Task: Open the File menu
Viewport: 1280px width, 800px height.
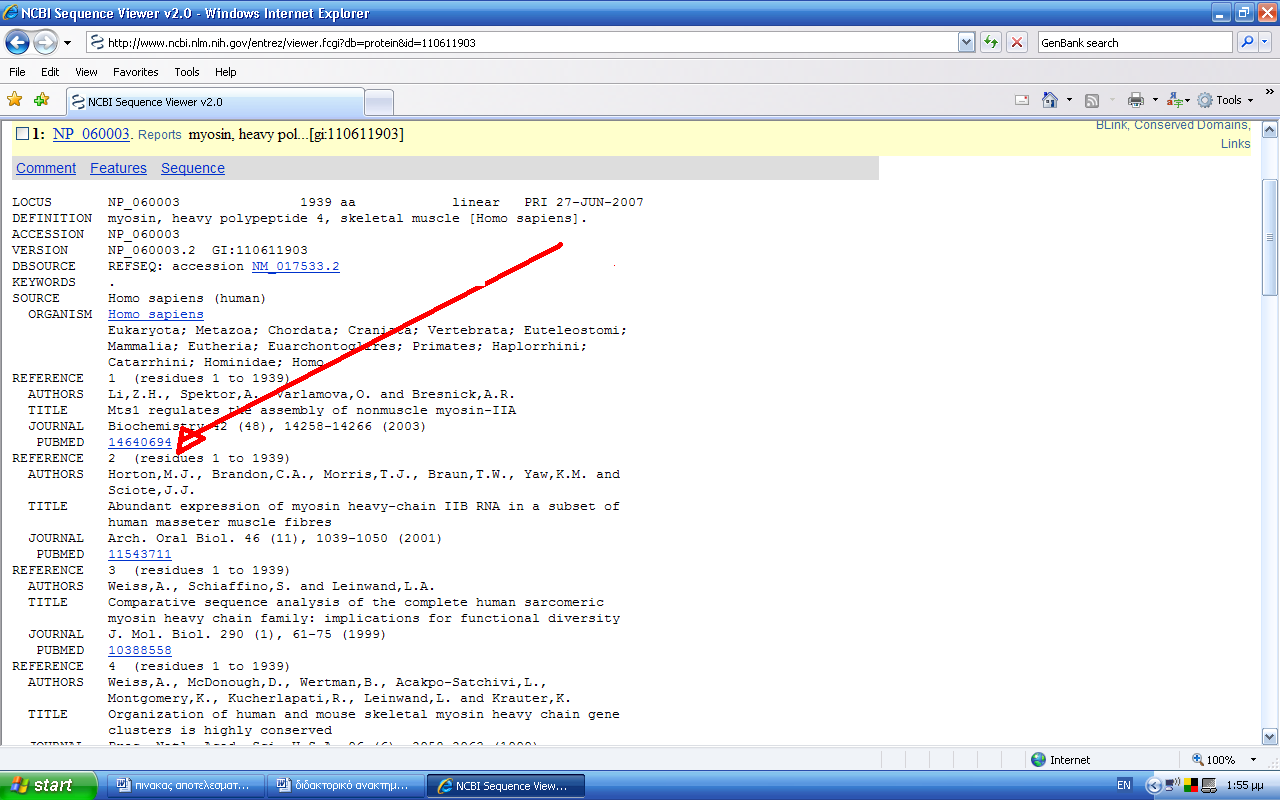Action: click(17, 72)
